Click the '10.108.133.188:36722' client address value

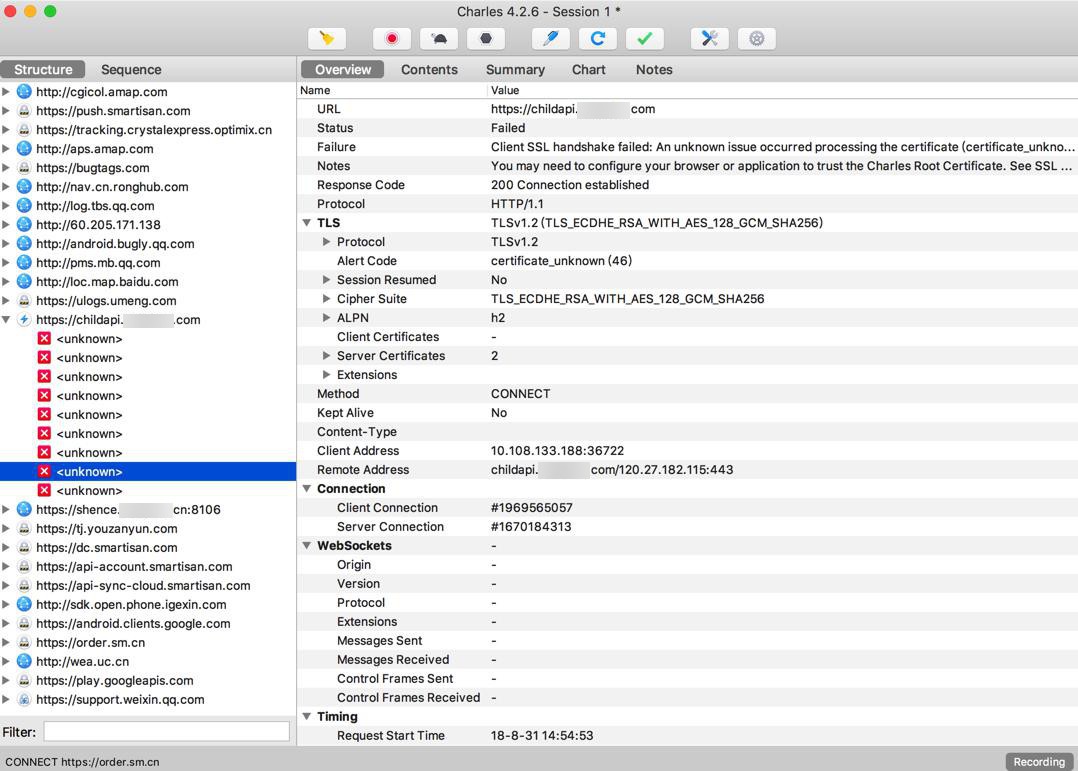(x=558, y=450)
